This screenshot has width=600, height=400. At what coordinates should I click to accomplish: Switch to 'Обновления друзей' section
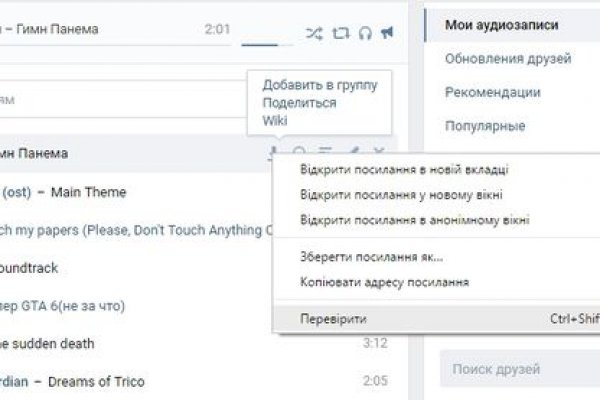(x=507, y=58)
